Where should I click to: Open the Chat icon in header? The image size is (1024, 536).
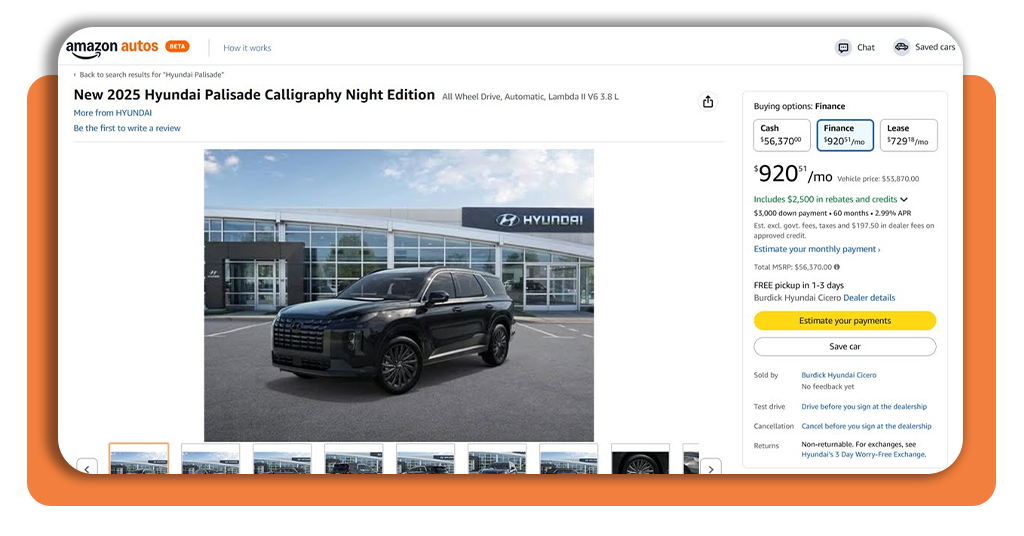[x=844, y=48]
